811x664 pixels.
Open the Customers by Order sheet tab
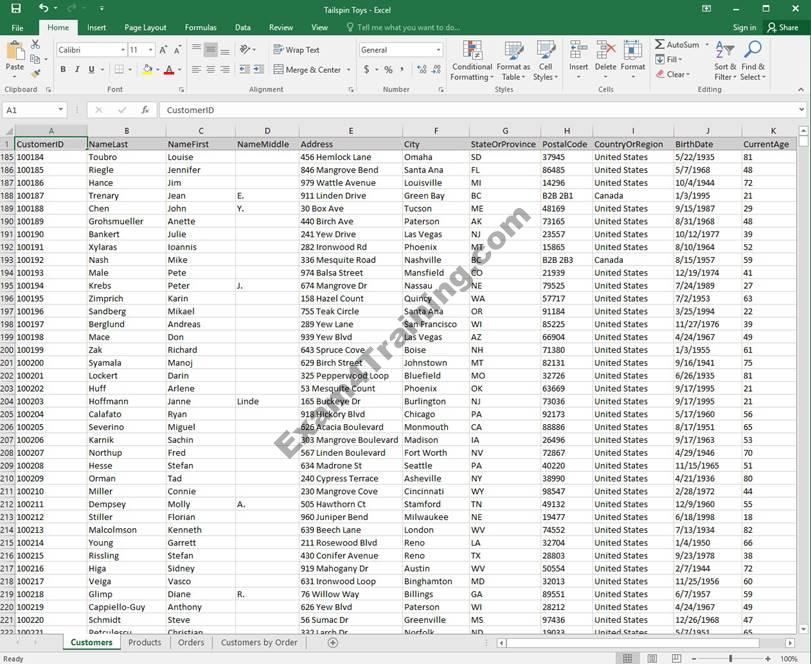click(259, 642)
